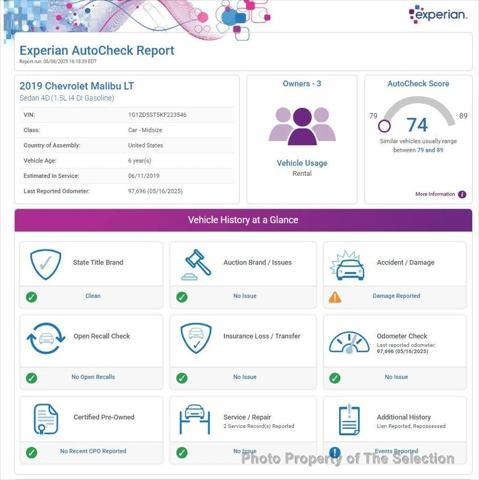The width and height of the screenshot is (479, 480).
Task: Click No Issue under Auction Brand / Issues
Action: (x=245, y=296)
